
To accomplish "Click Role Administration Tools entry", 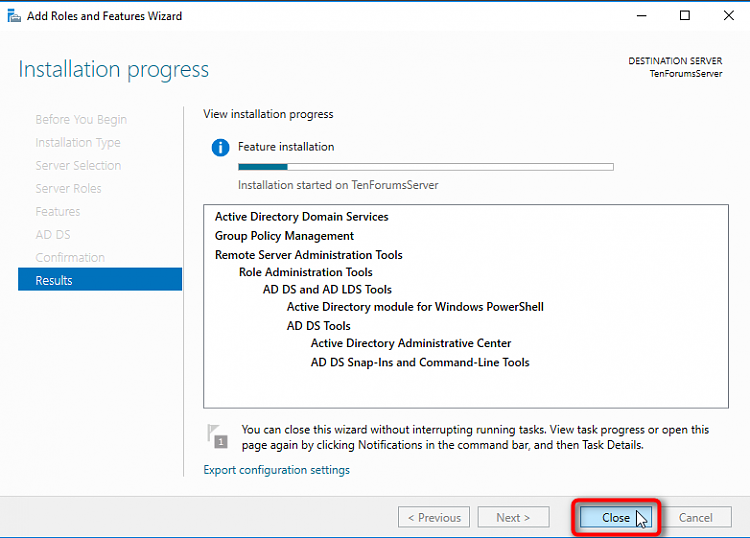I will [x=306, y=272].
